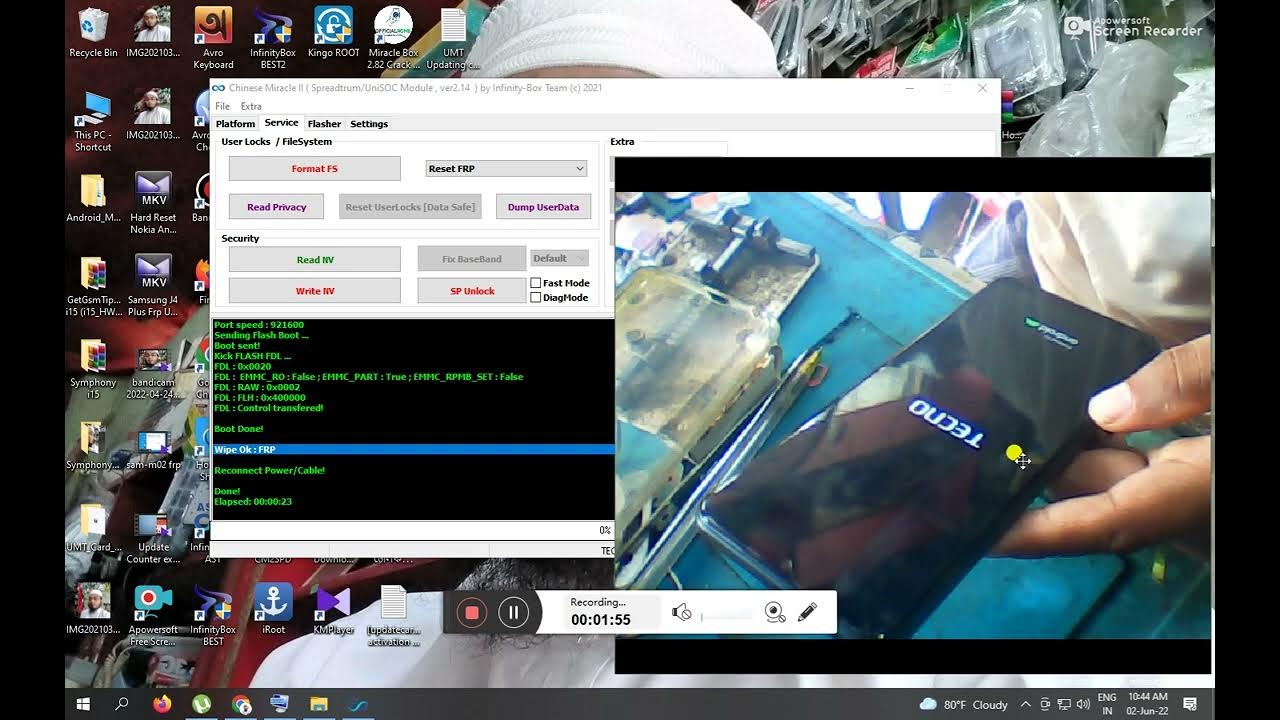
Task: Mute the recorder speaker icon
Action: point(682,612)
